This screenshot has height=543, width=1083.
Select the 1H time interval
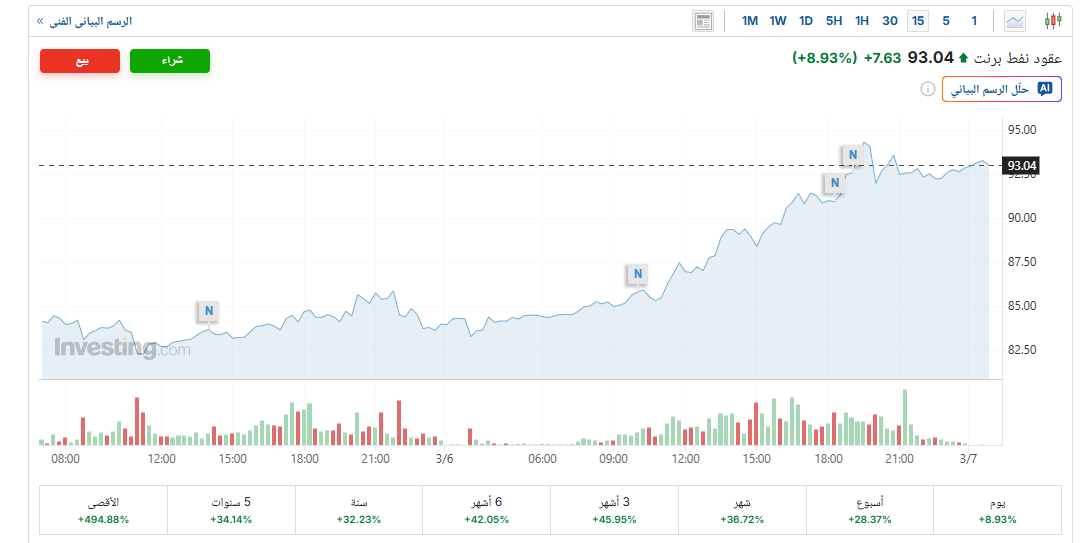click(x=862, y=21)
